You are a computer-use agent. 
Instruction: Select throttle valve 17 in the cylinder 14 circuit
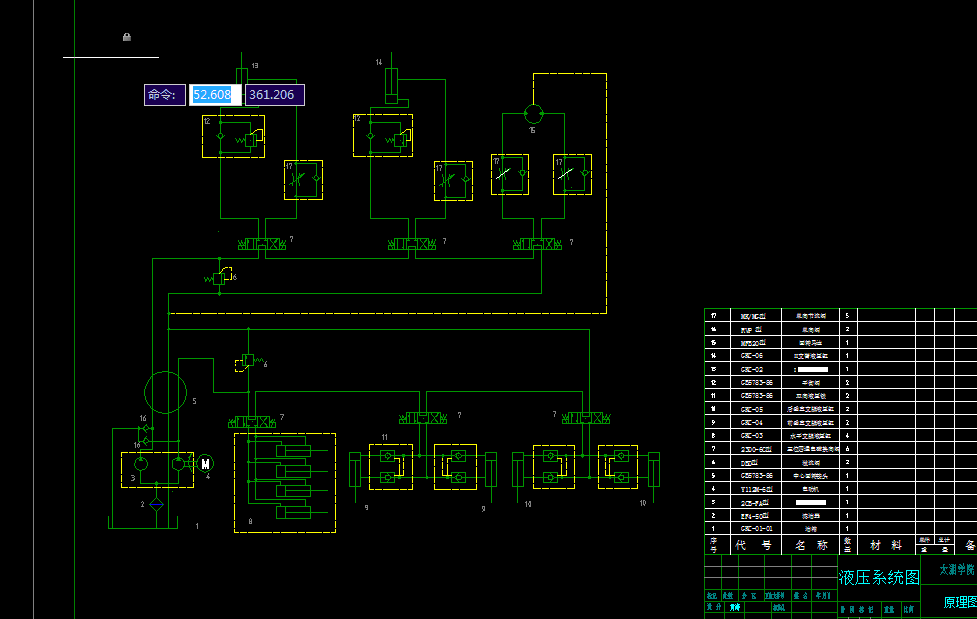tap(453, 181)
